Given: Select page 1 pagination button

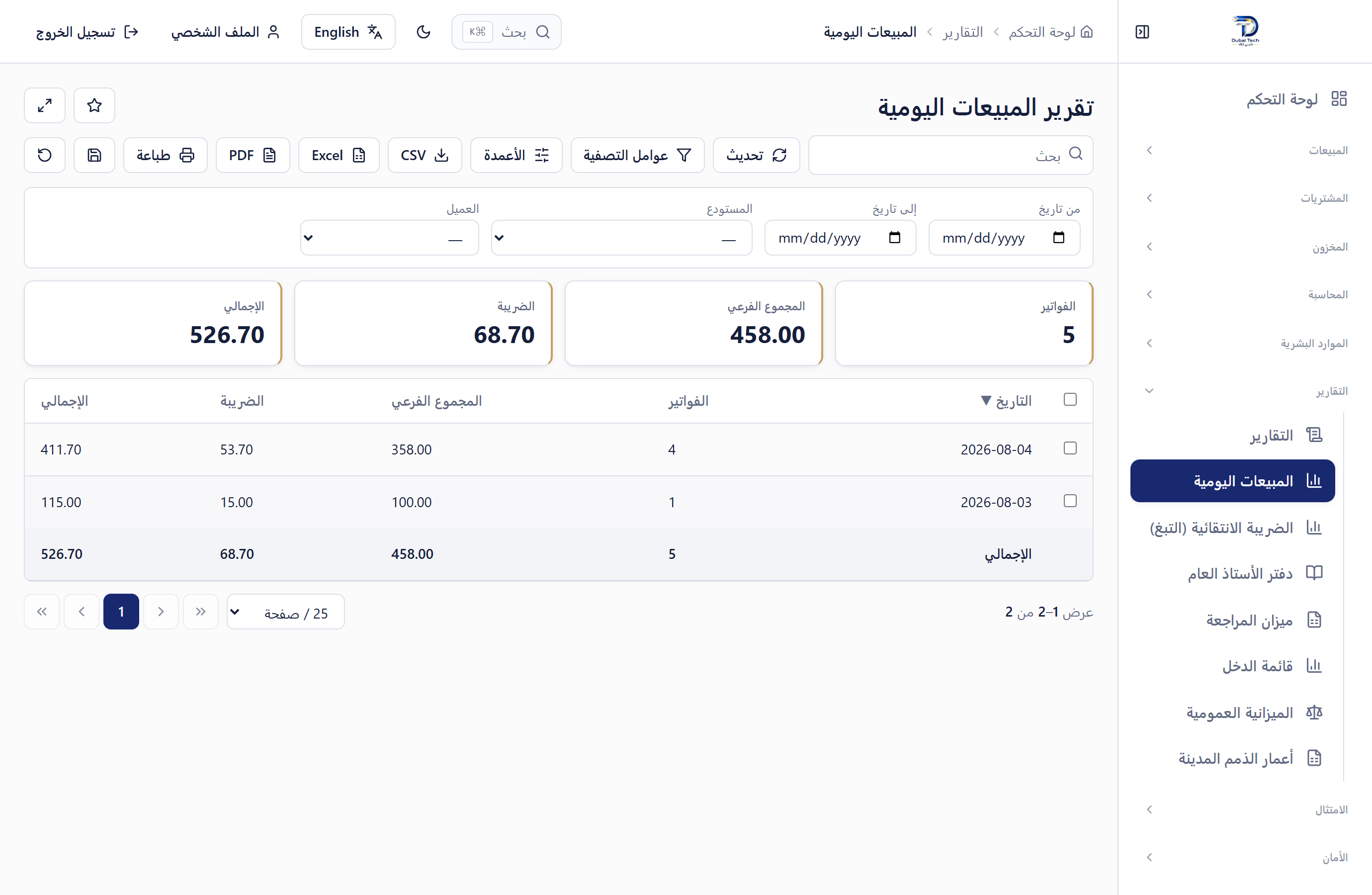Looking at the screenshot, I should click(121, 612).
